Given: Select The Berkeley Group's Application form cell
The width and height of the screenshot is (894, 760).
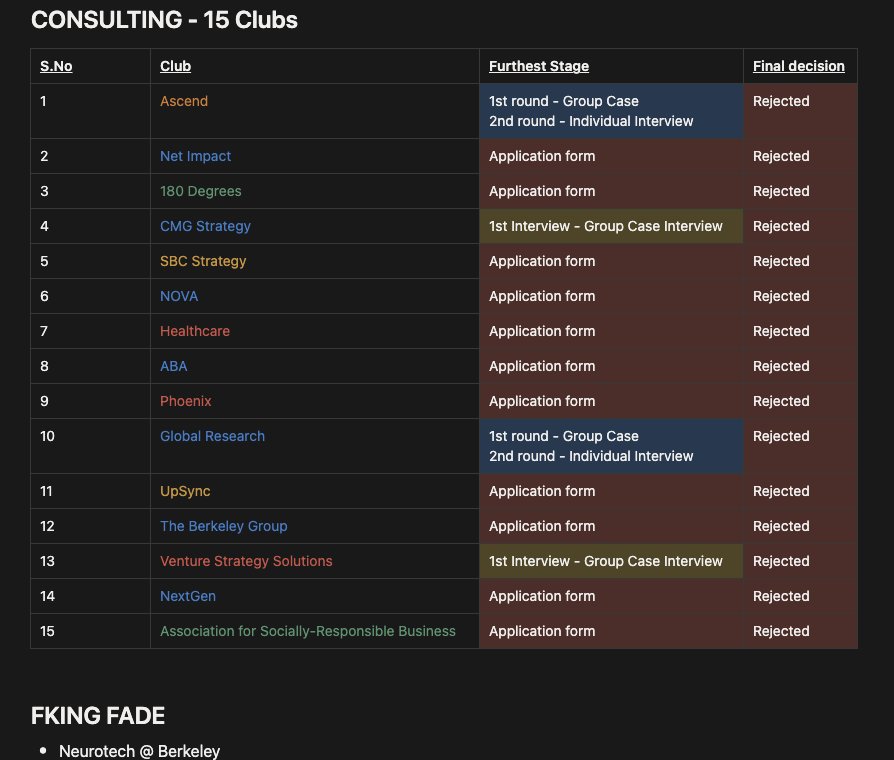Looking at the screenshot, I should pyautogui.click(x=611, y=526).
